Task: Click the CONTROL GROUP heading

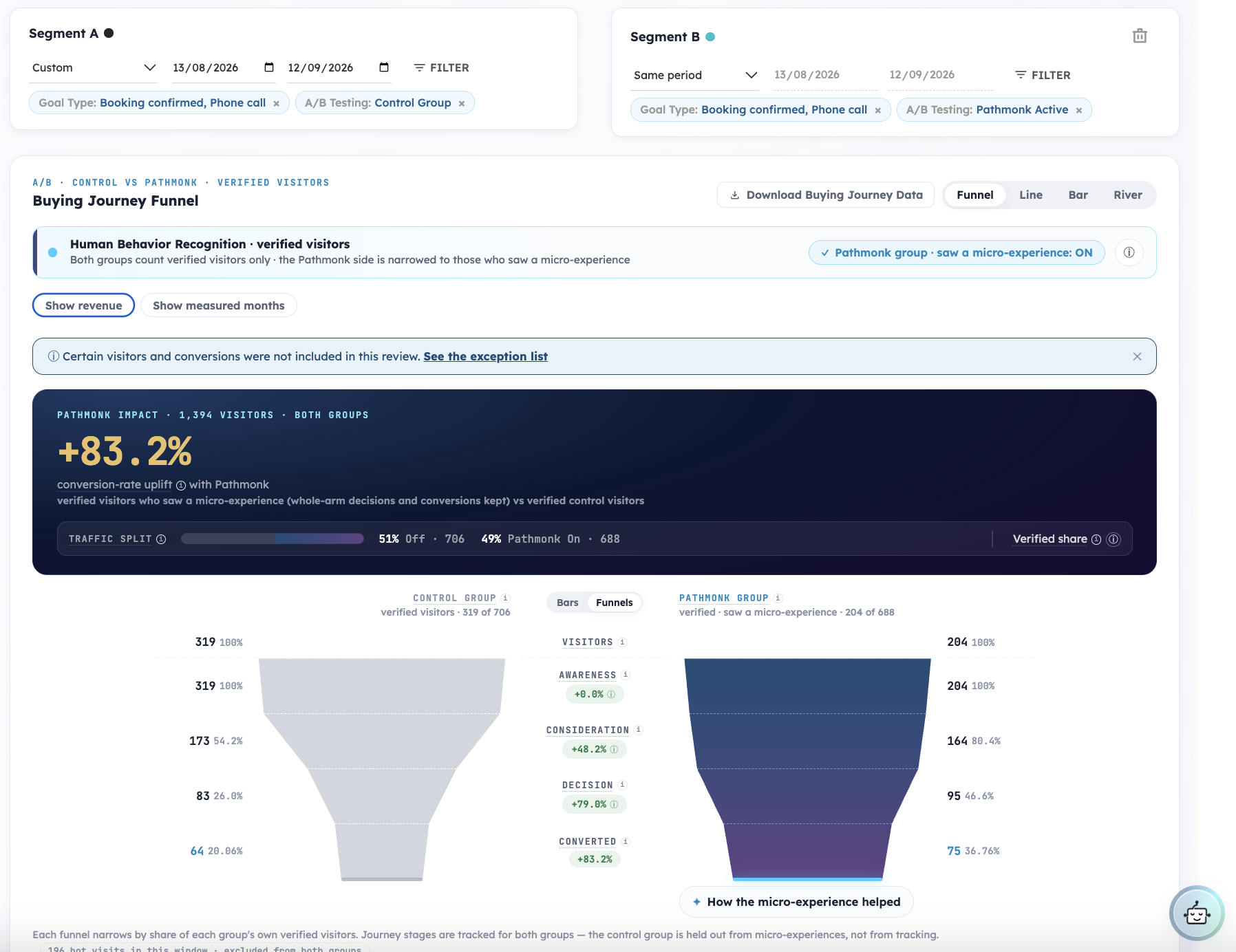Action: (454, 598)
